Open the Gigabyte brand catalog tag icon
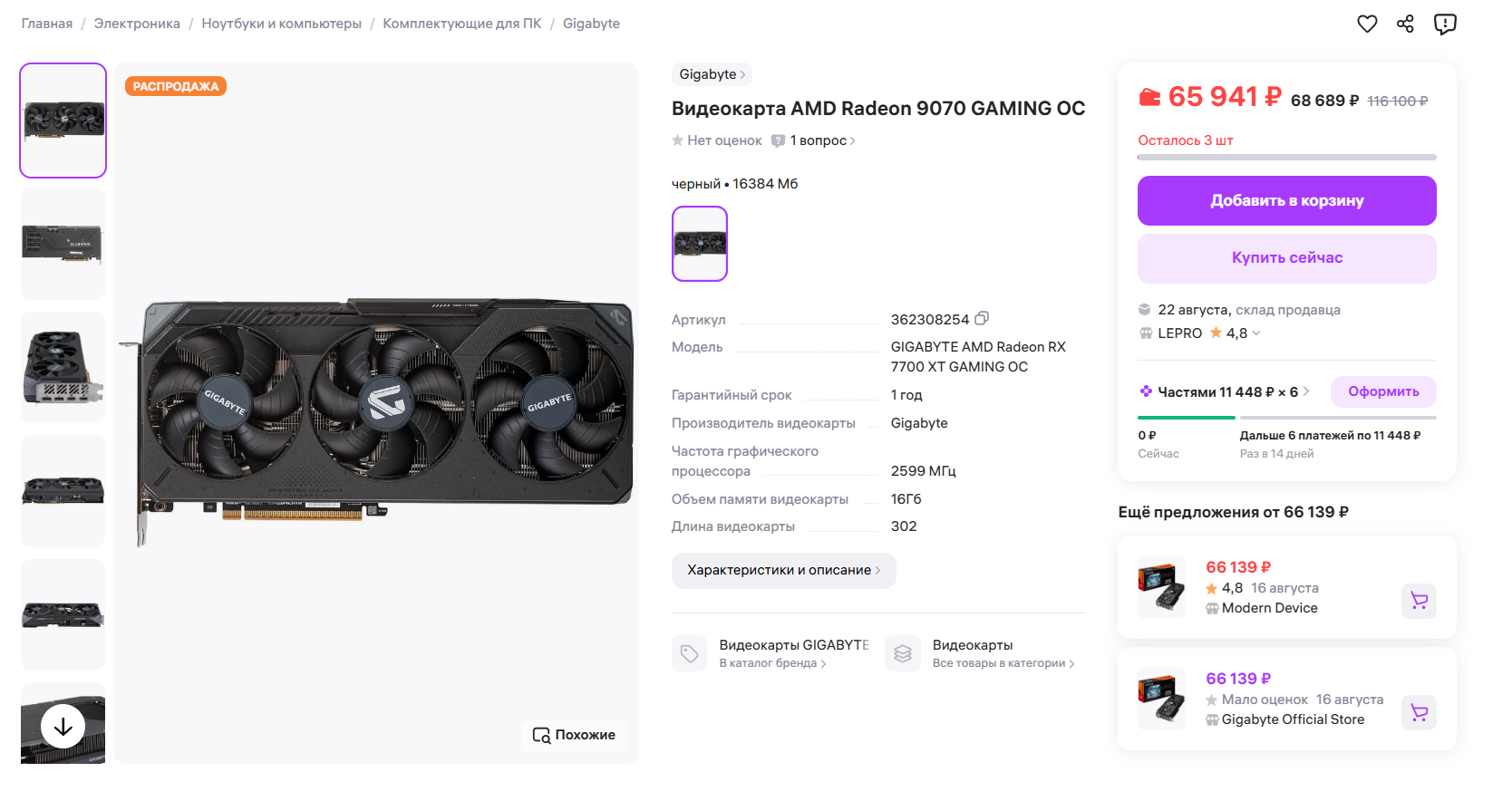Image resolution: width=1512 pixels, height=801 pixels. click(x=689, y=653)
